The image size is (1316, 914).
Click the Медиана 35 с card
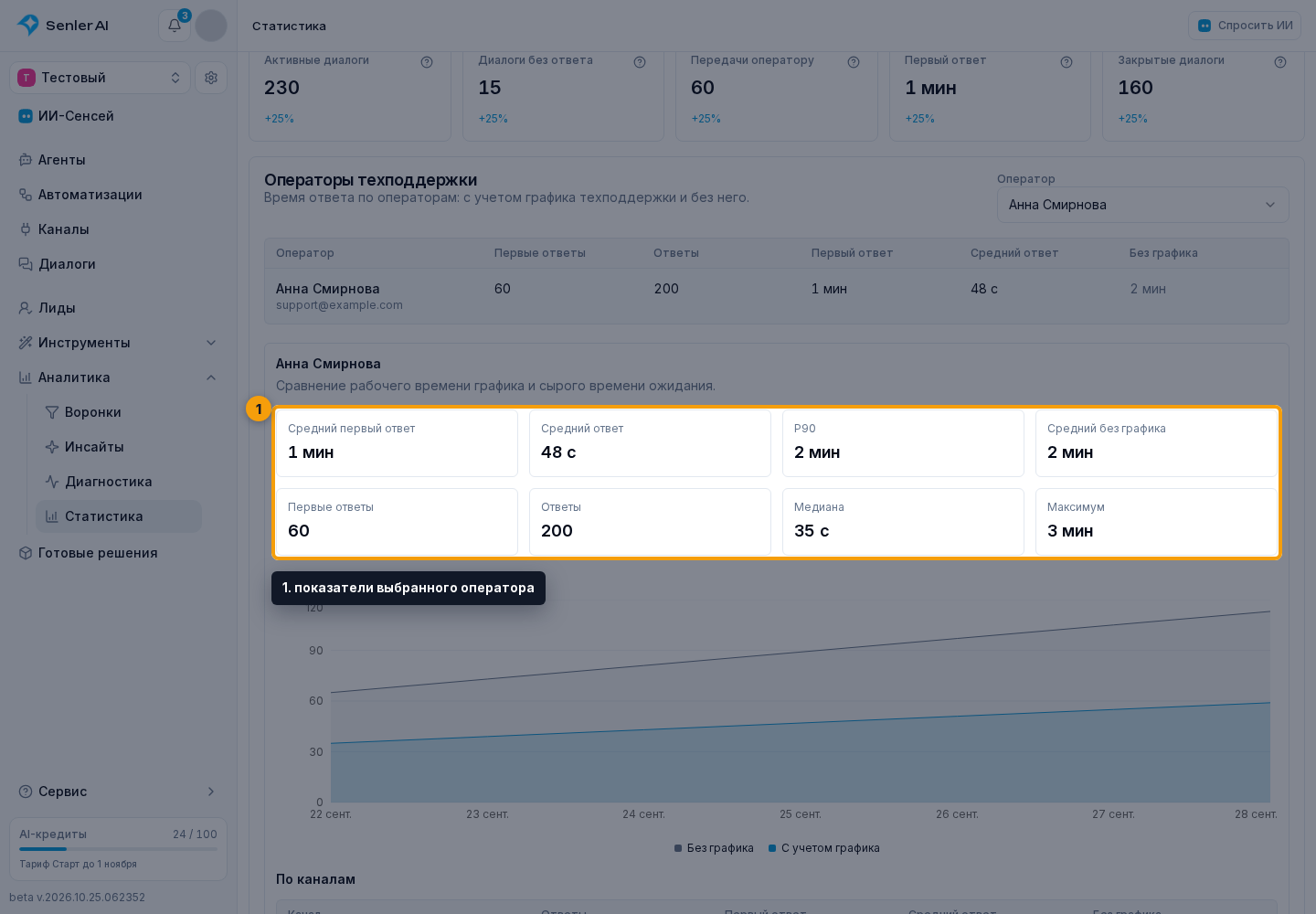903,522
